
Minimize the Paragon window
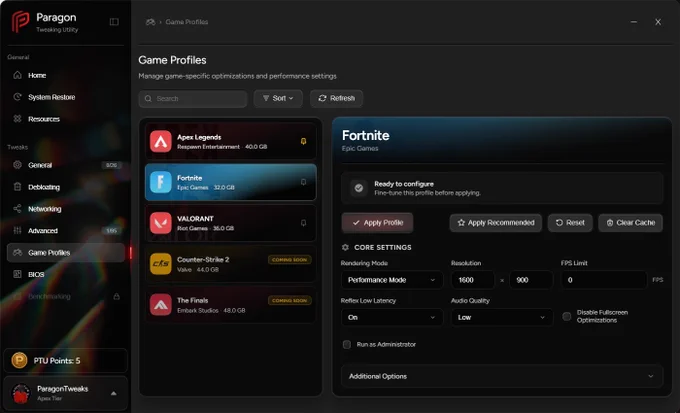click(634, 22)
